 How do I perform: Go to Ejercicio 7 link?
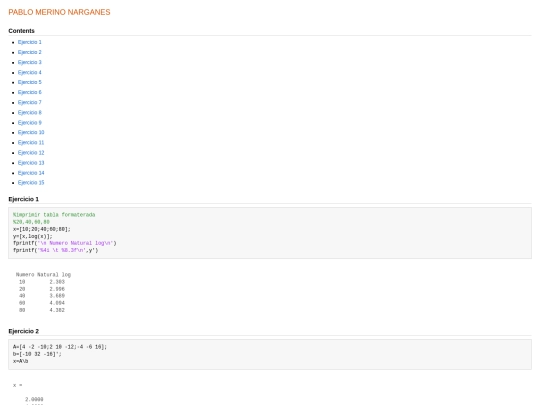point(30,102)
